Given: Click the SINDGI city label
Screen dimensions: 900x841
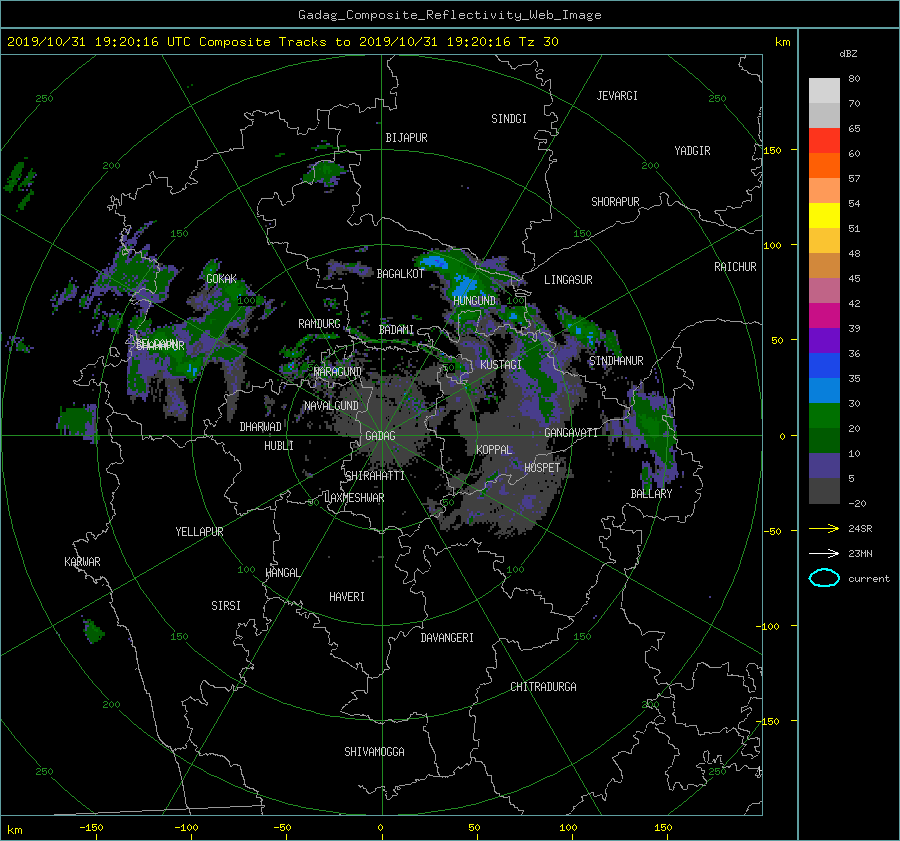Looking at the screenshot, I should [x=509, y=119].
